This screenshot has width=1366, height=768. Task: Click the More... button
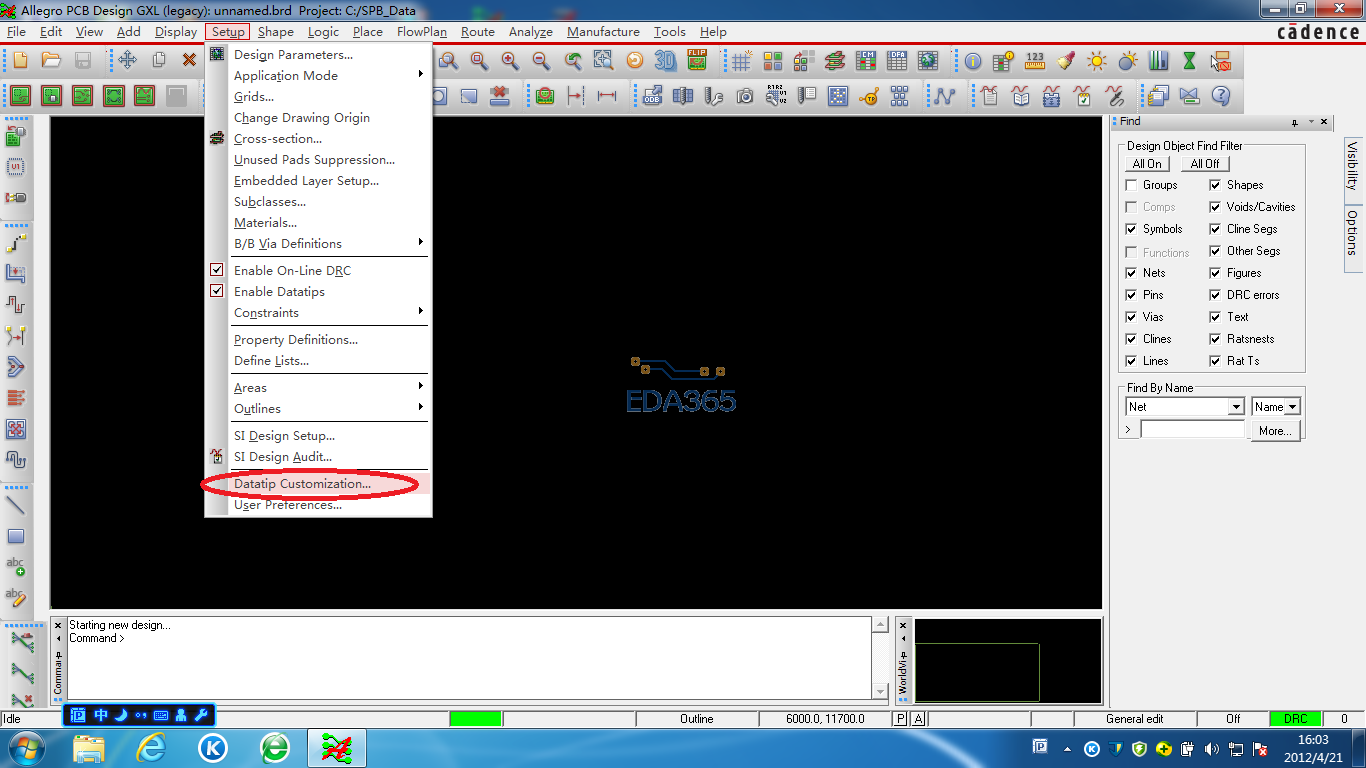(1275, 431)
